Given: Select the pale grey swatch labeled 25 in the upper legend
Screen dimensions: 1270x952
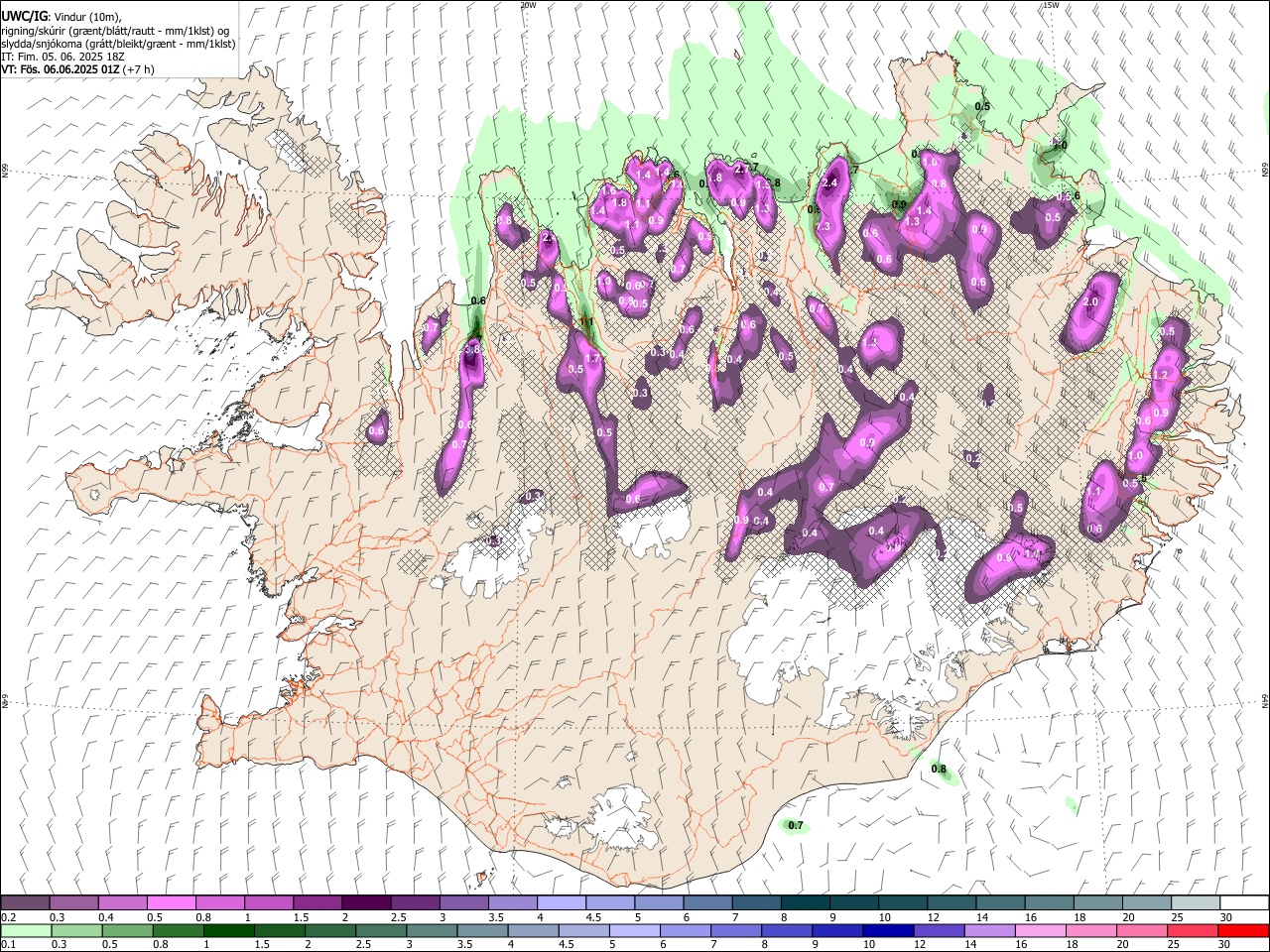Looking at the screenshot, I should pyautogui.click(x=1195, y=902).
